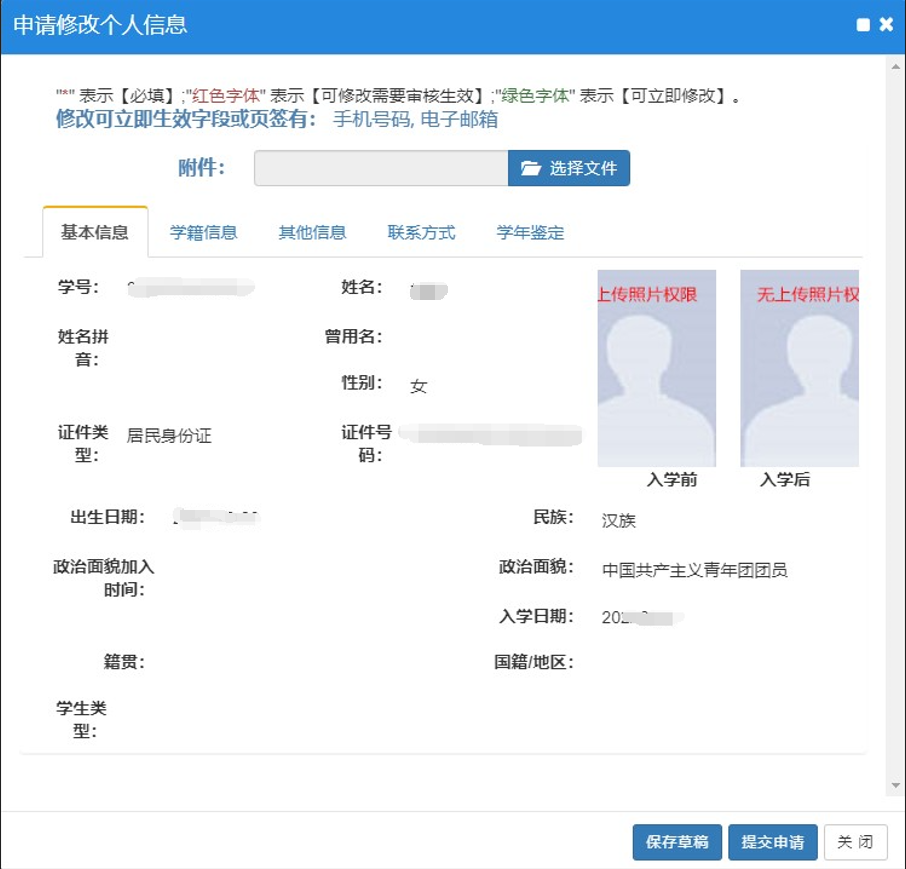Maximize the dialog using the square icon
The height and width of the screenshot is (869, 906).
864,25
